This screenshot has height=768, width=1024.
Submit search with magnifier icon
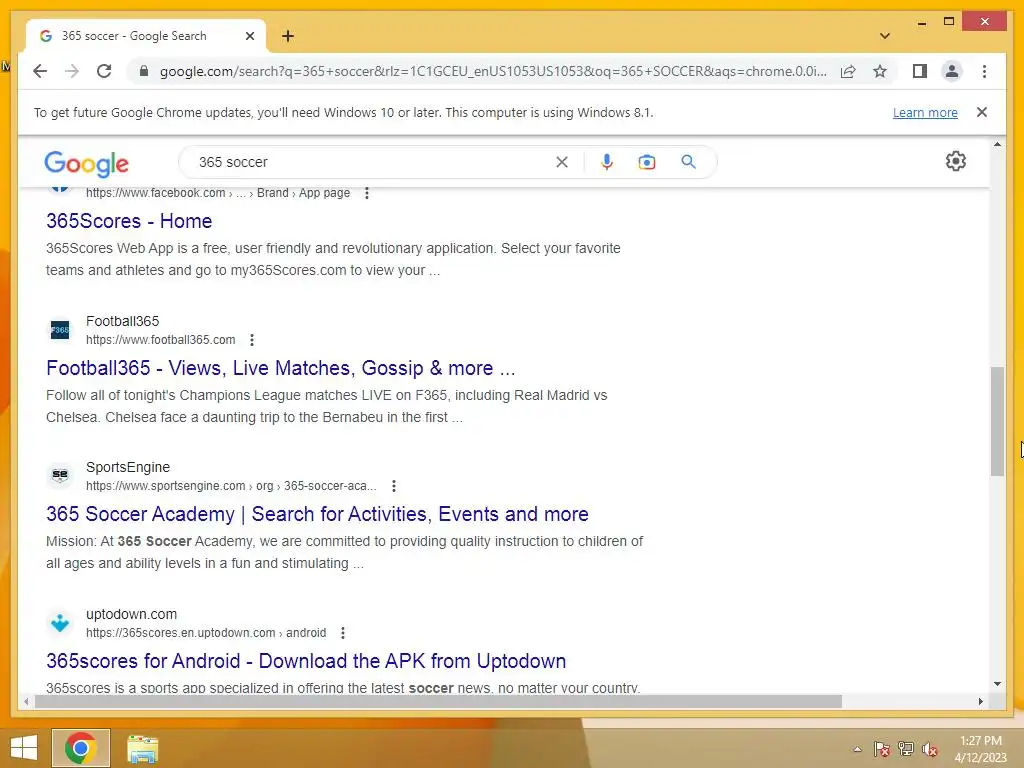(688, 161)
